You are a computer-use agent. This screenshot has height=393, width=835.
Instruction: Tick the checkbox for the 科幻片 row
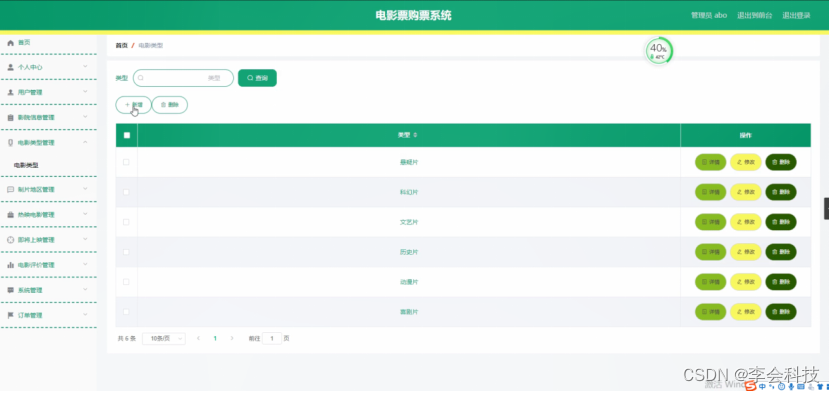[126, 192]
